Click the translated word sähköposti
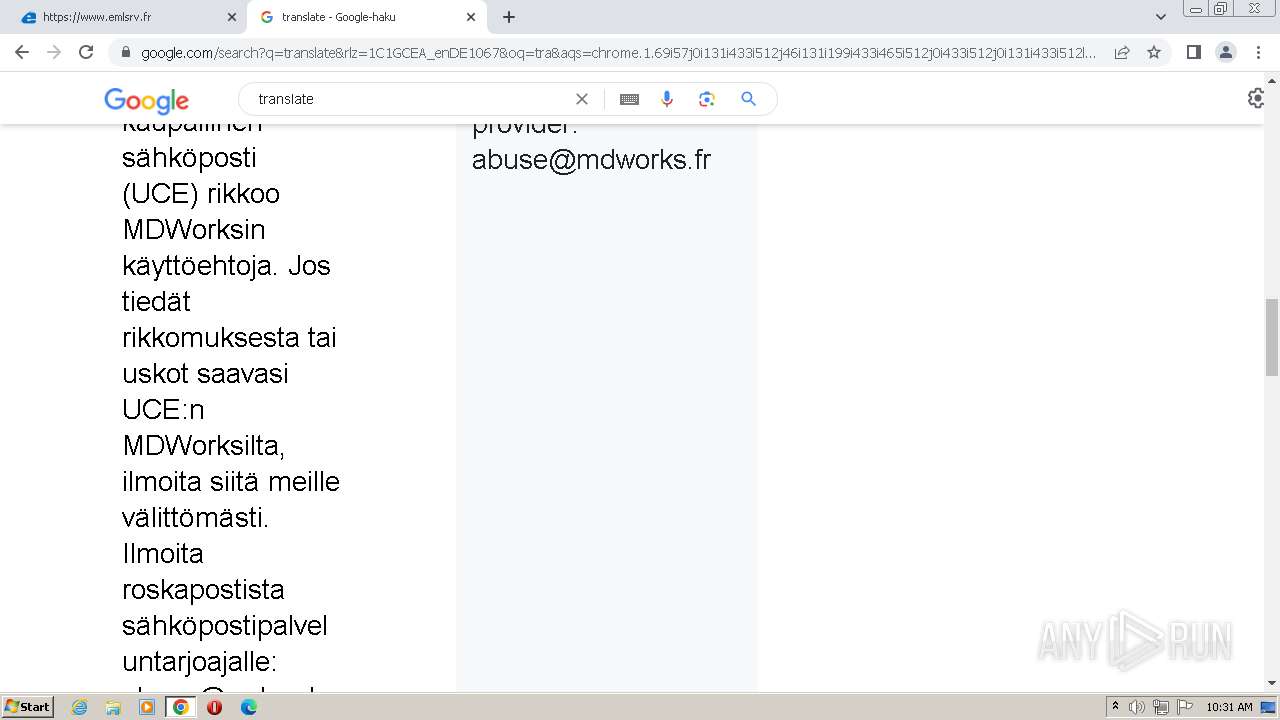 click(189, 158)
